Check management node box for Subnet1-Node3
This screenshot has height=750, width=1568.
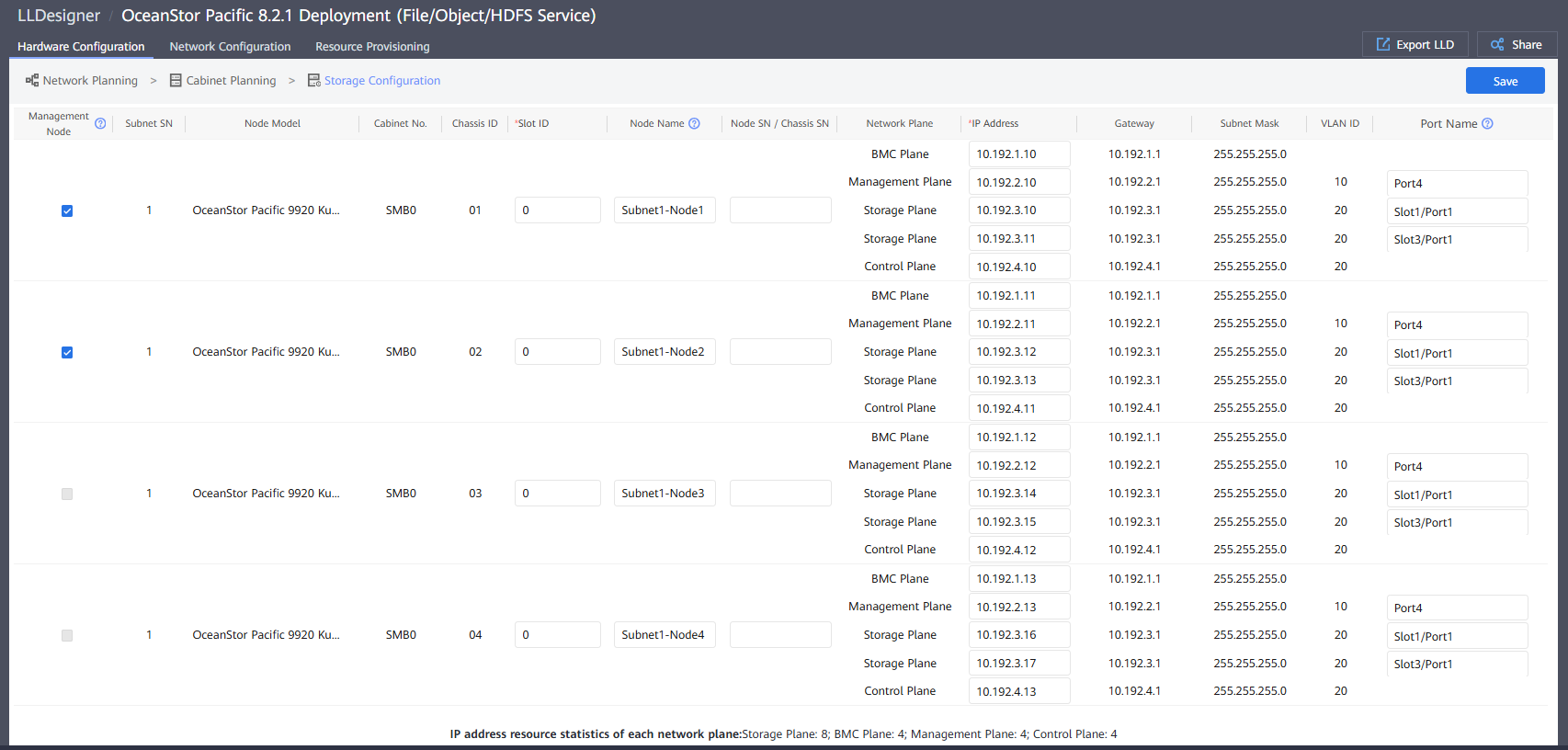[x=67, y=494]
